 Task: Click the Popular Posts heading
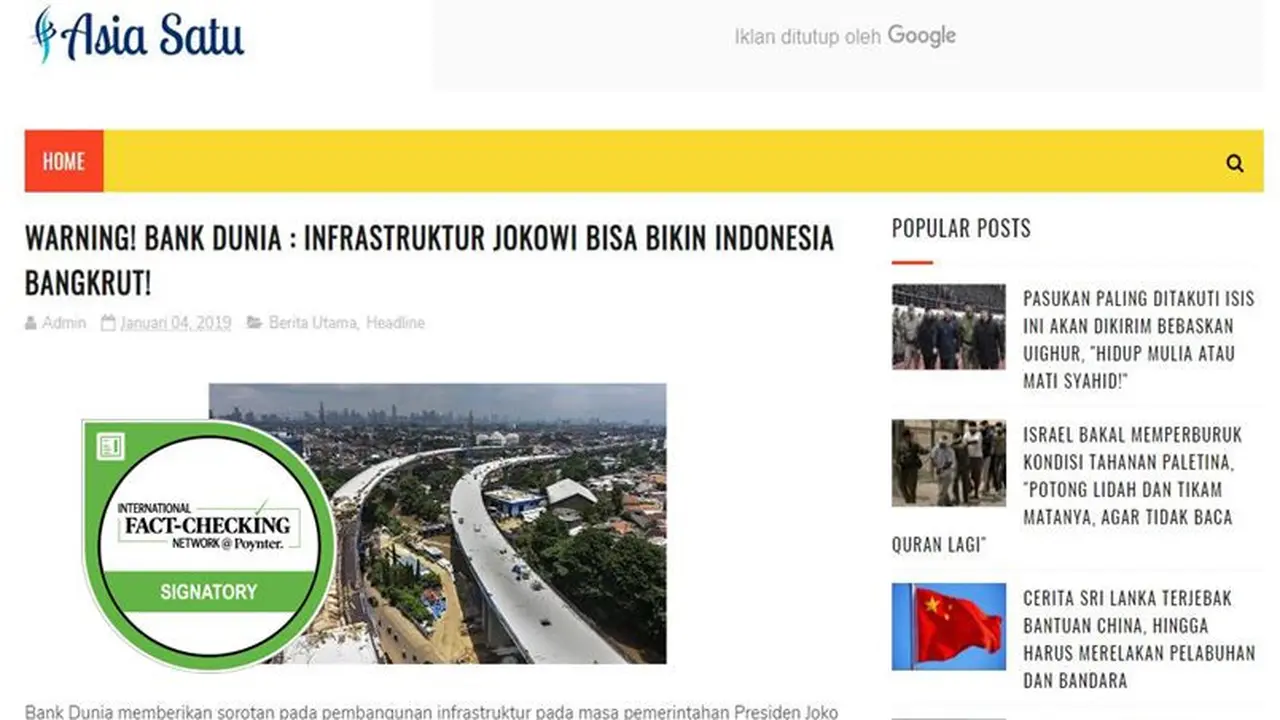coord(961,228)
